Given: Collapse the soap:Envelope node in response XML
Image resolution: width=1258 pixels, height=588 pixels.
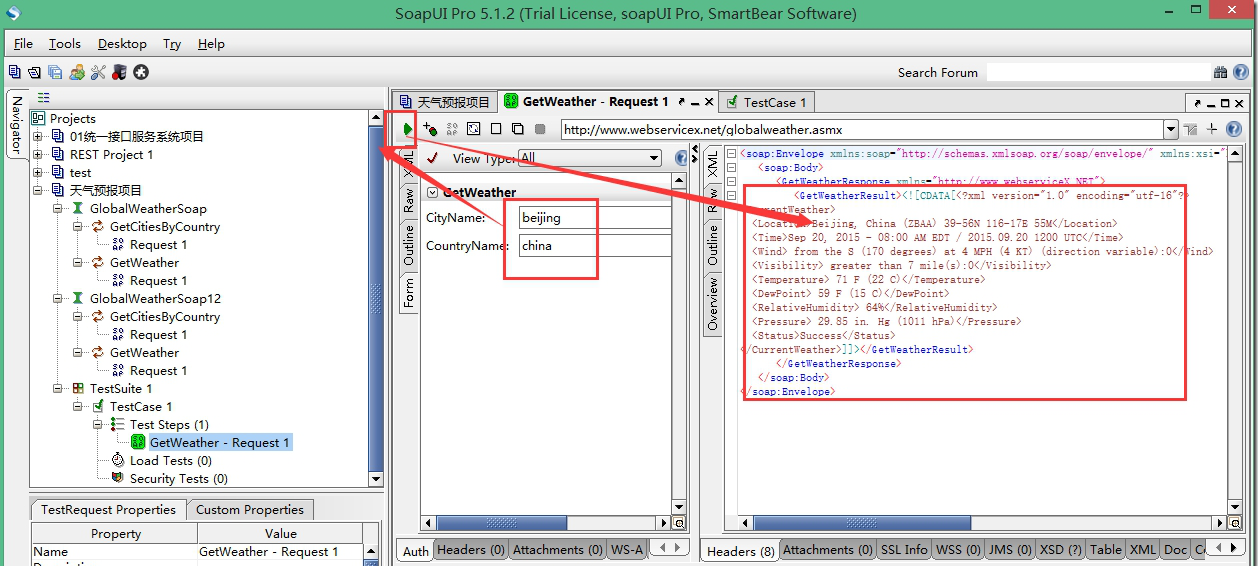Looking at the screenshot, I should pos(731,154).
